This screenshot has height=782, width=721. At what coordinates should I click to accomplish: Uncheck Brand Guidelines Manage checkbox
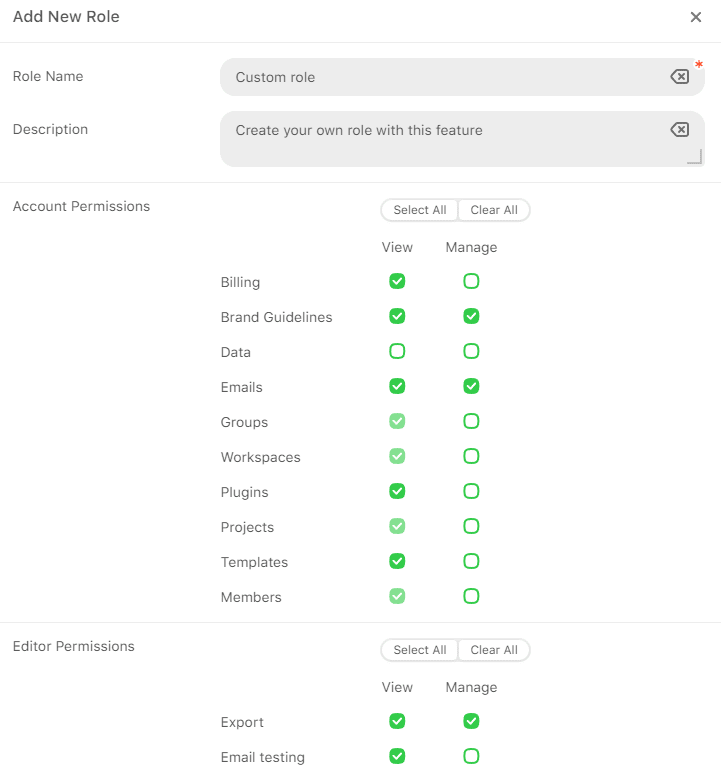point(471,316)
